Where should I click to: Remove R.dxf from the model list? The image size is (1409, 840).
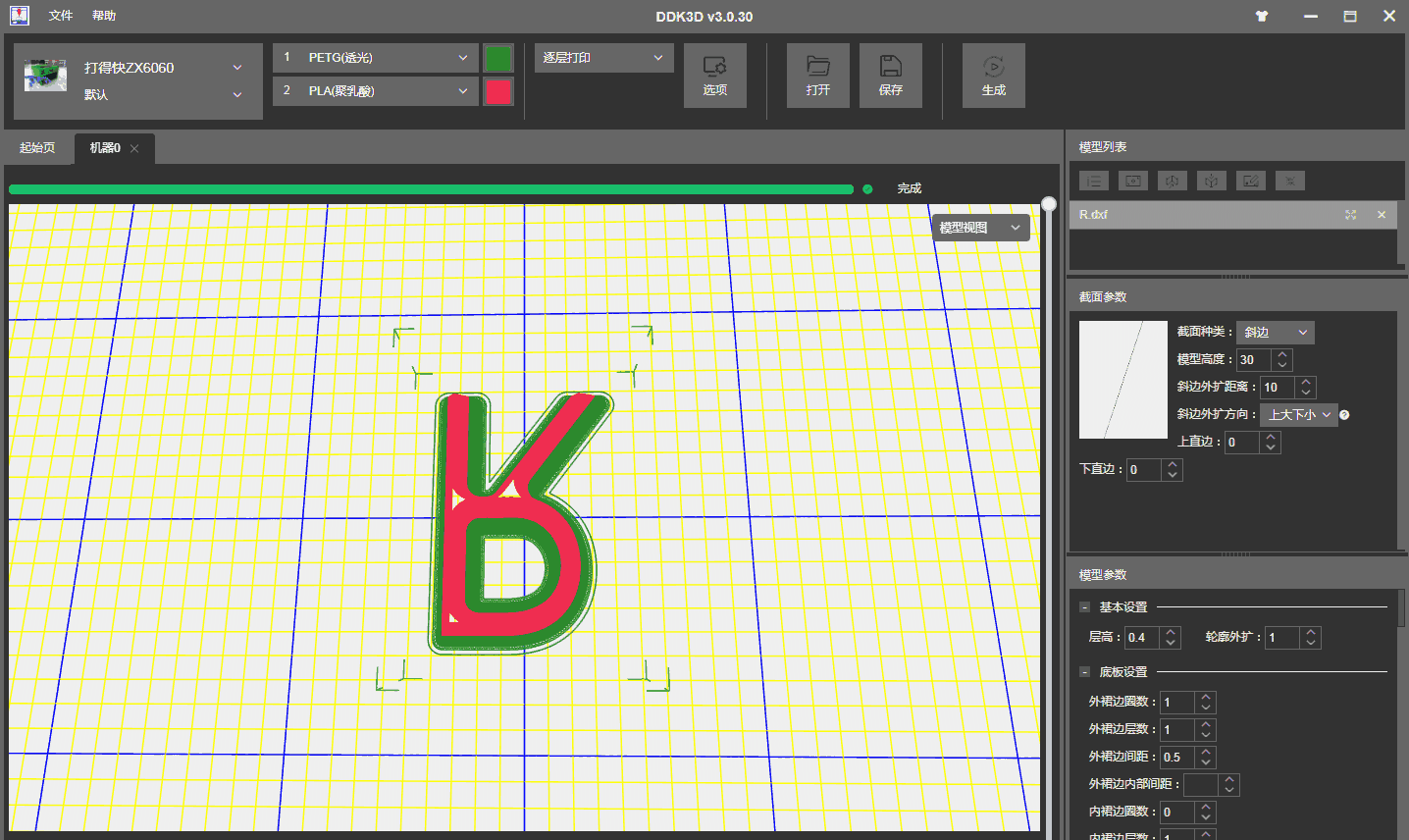click(x=1382, y=215)
